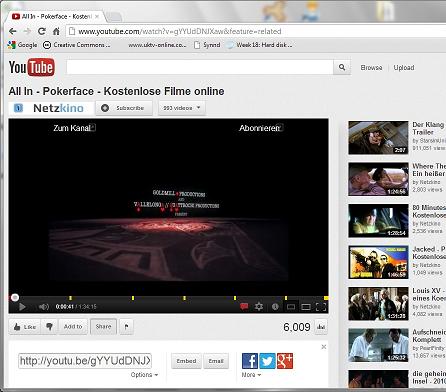Viewport: 446px width, 392px height.
Task: Share via the Twitter bird icon
Action: tap(267, 361)
